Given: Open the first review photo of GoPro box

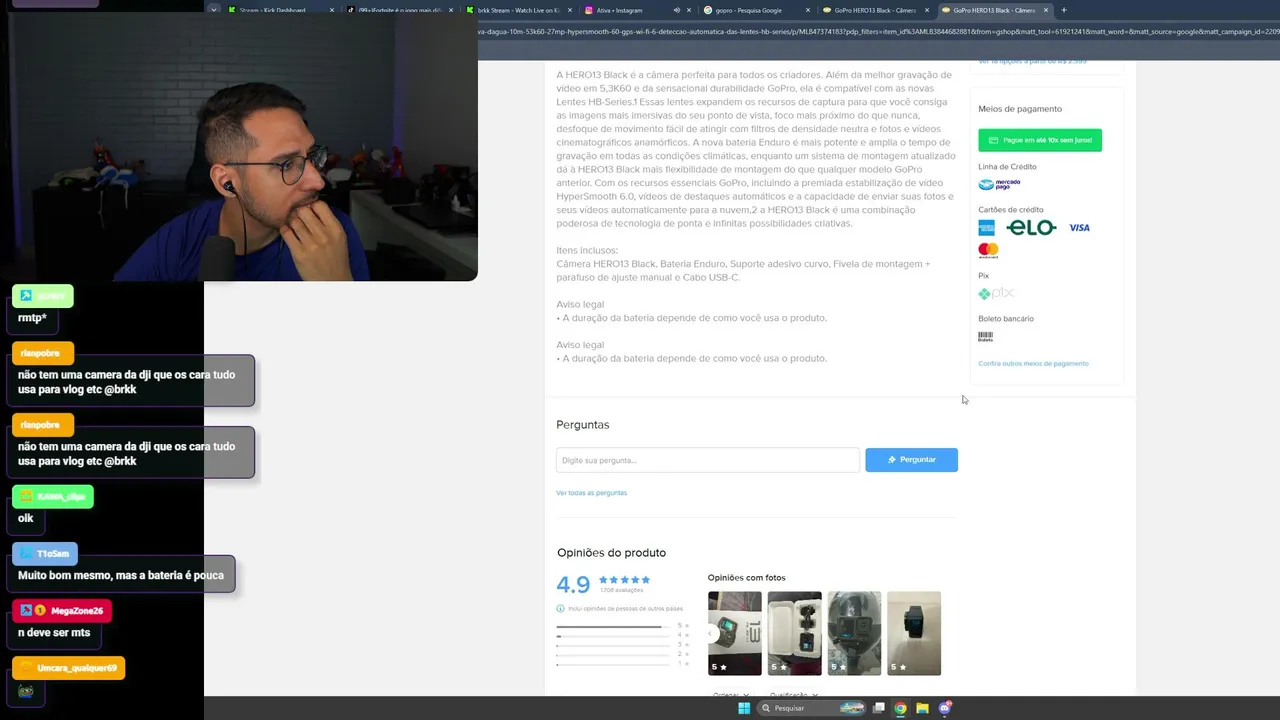Looking at the screenshot, I should pos(735,633).
